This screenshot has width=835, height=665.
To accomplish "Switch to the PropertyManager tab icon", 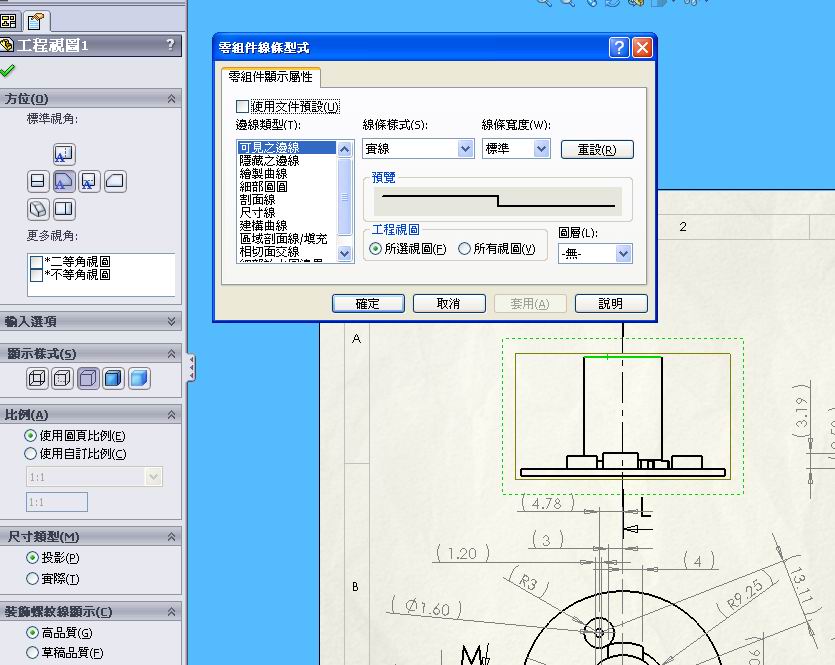I will pyautogui.click(x=36, y=21).
